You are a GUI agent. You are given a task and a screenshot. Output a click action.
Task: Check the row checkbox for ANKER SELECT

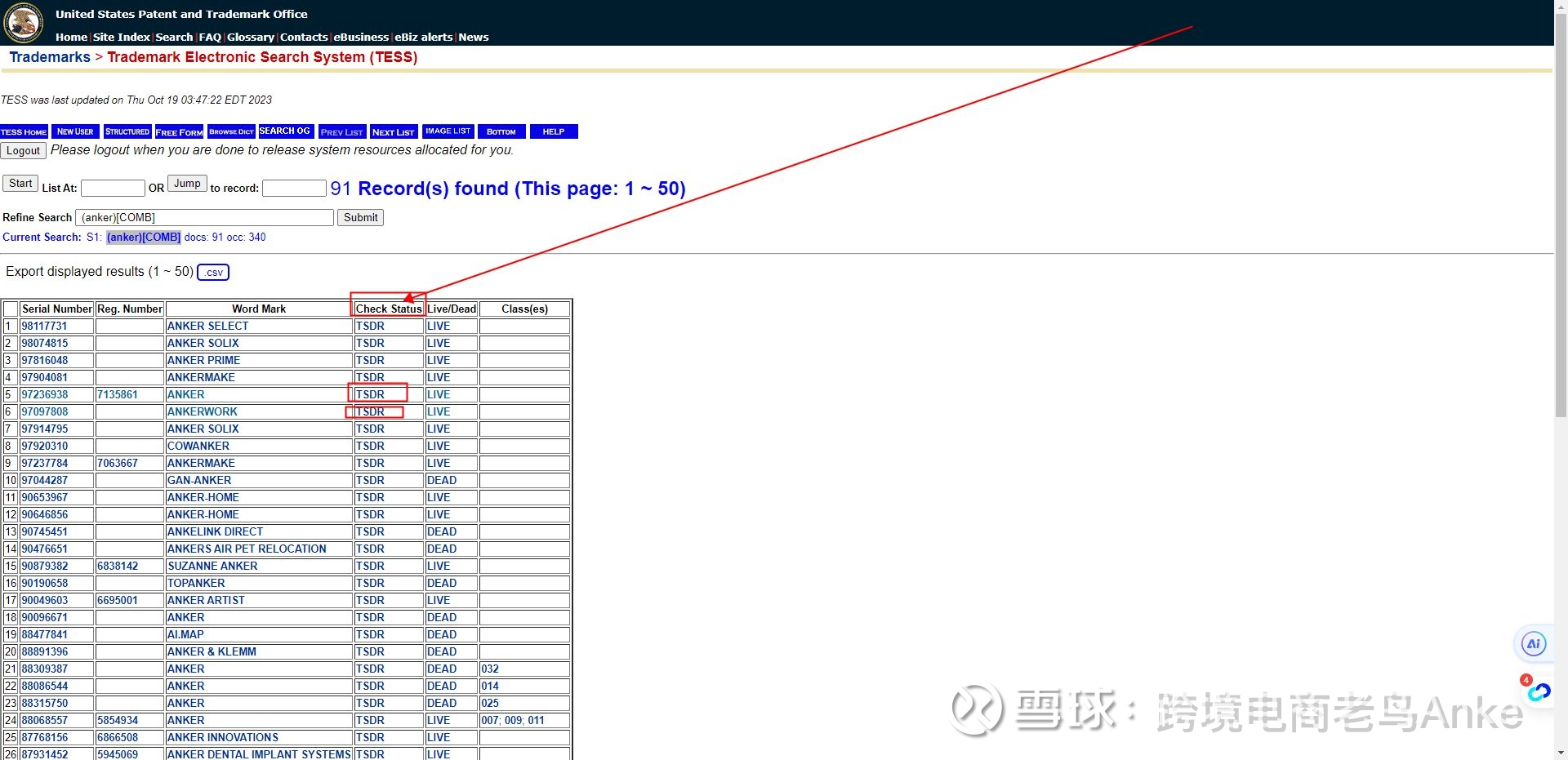[x=11, y=326]
